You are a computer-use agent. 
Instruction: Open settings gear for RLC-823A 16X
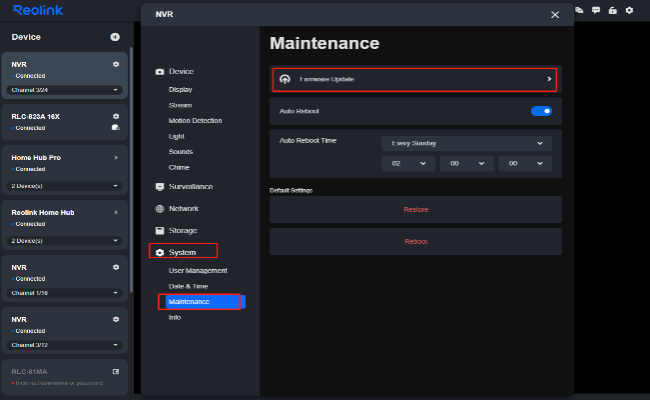116,116
